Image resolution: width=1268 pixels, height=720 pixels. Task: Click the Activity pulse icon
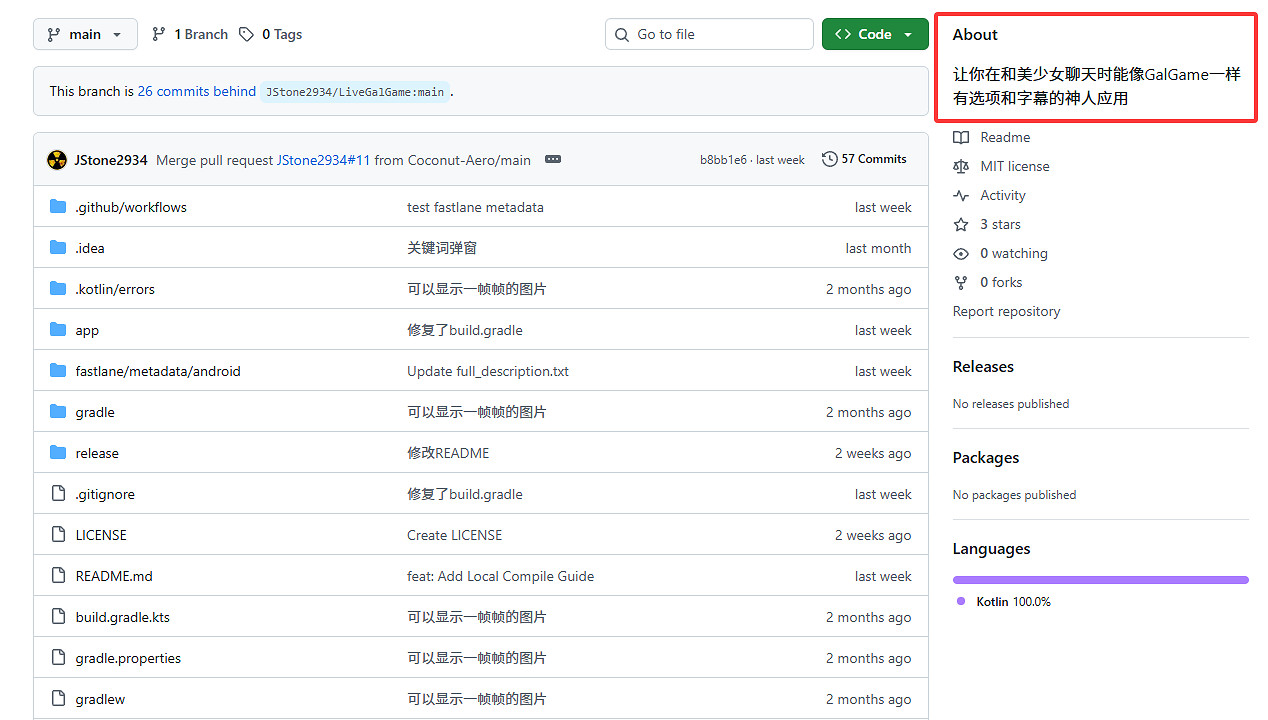pos(961,195)
